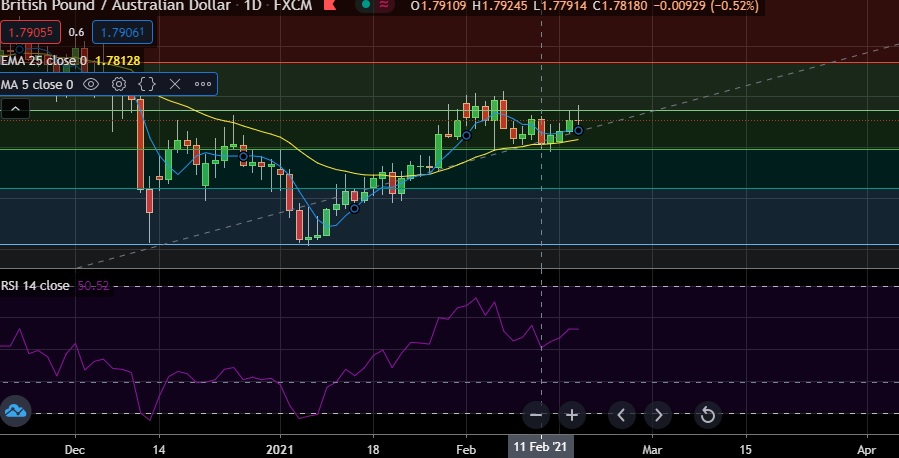
Task: Click the EMA value 1.78128
Action: (x=118, y=61)
